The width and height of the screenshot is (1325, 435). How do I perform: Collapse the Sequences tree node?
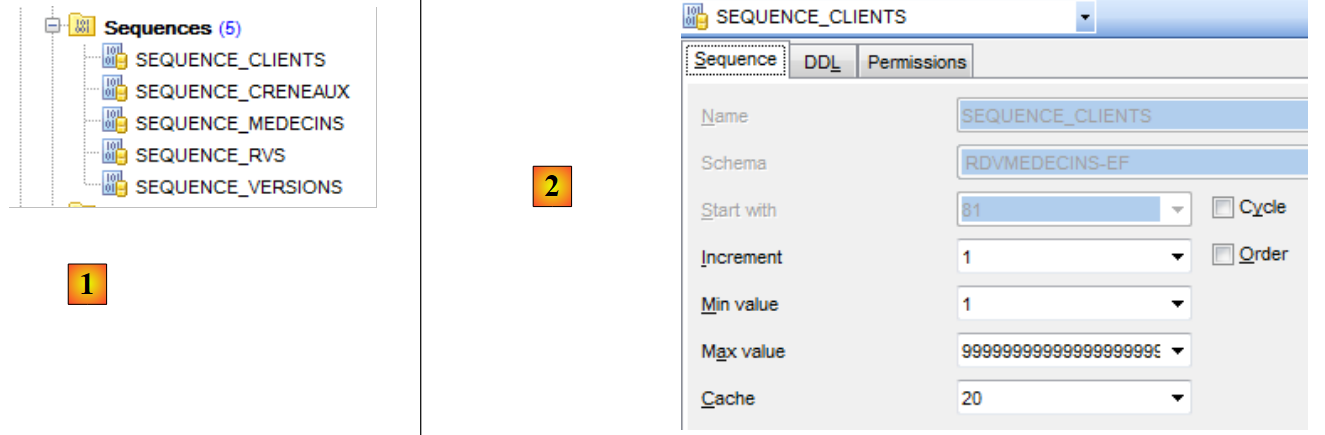pos(53,29)
